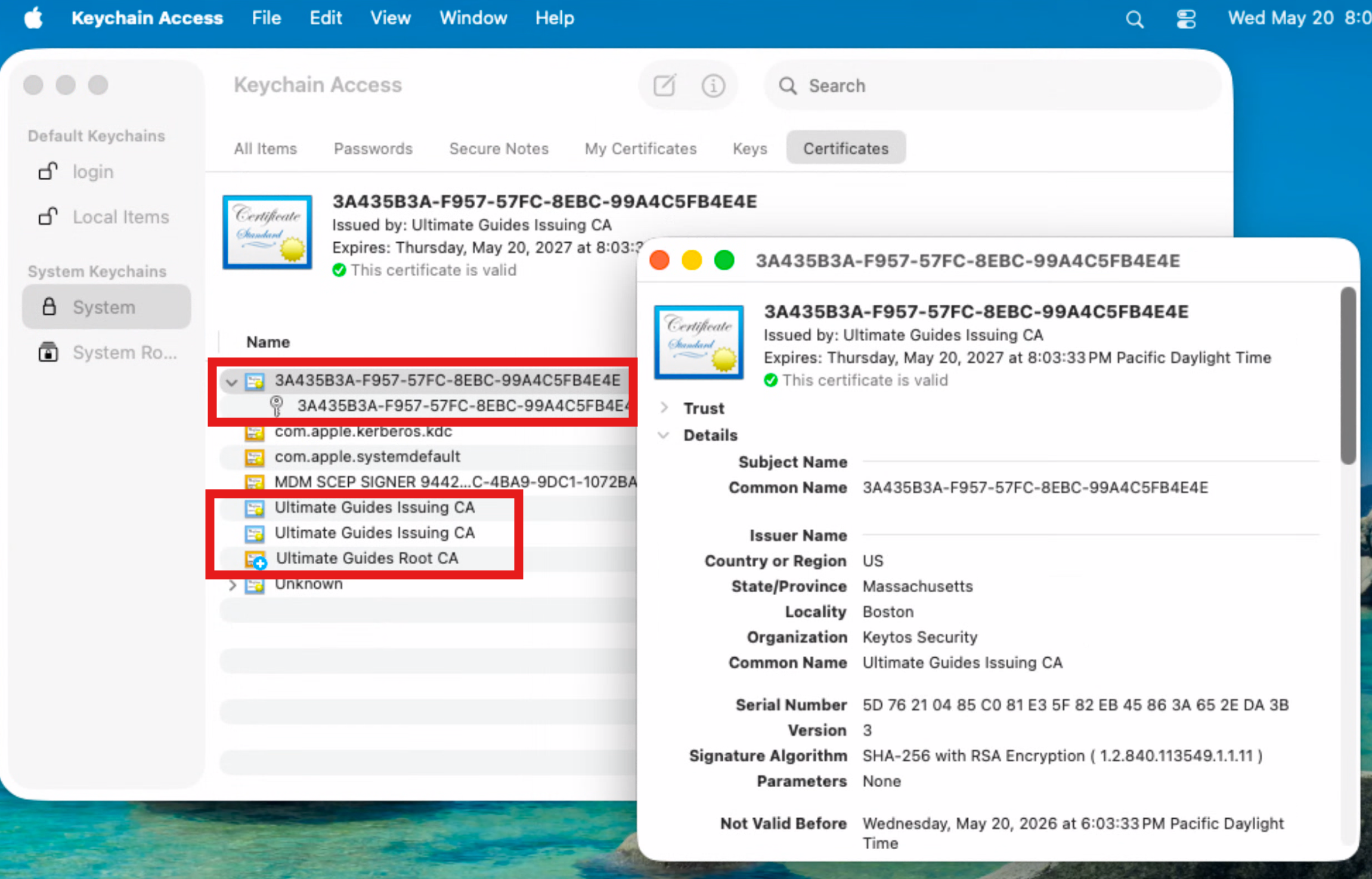Viewport: 1372px width, 879px height.
Task: Select the login keychain
Action: (106, 172)
